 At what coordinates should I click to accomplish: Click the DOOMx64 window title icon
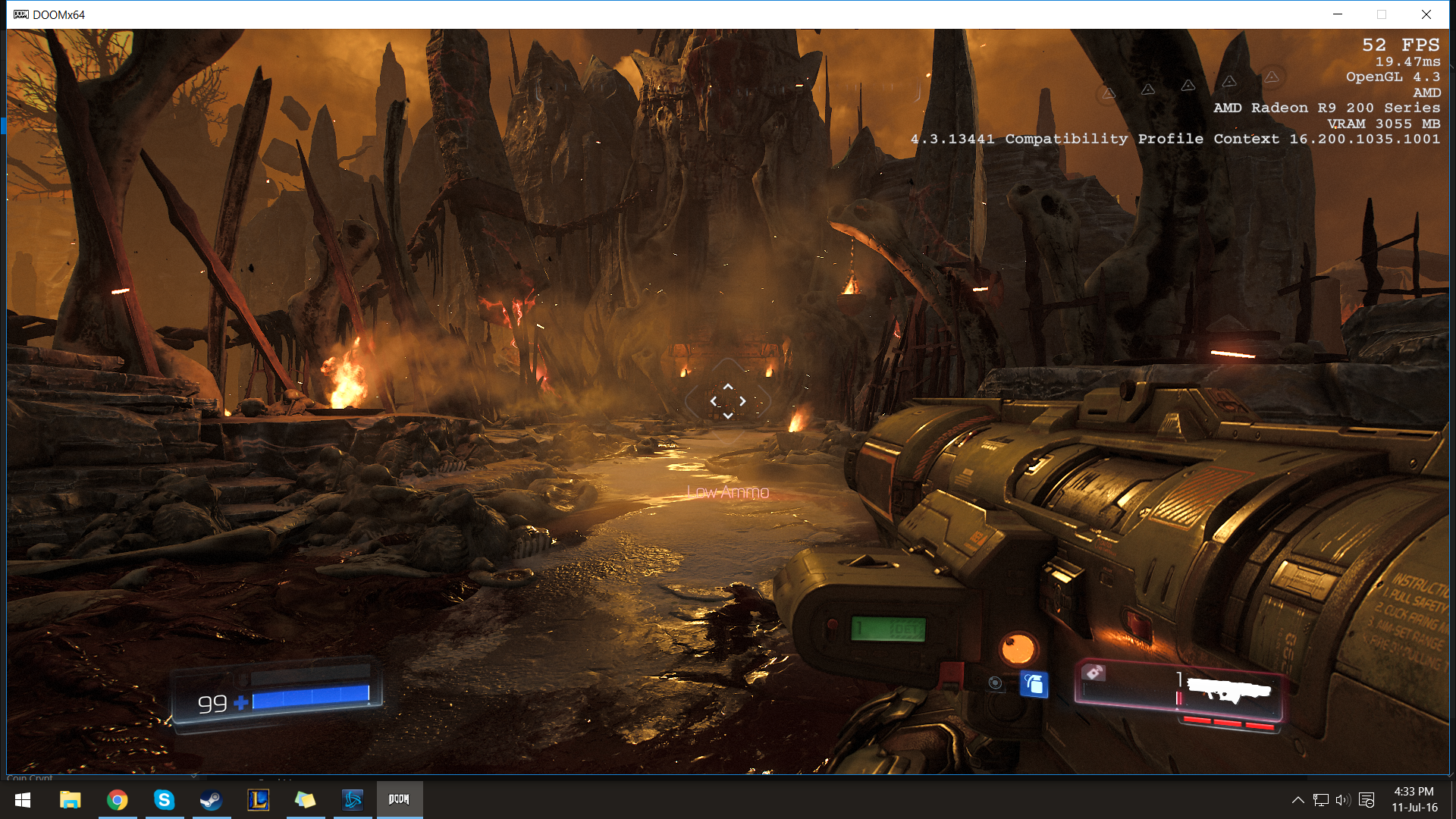point(20,14)
